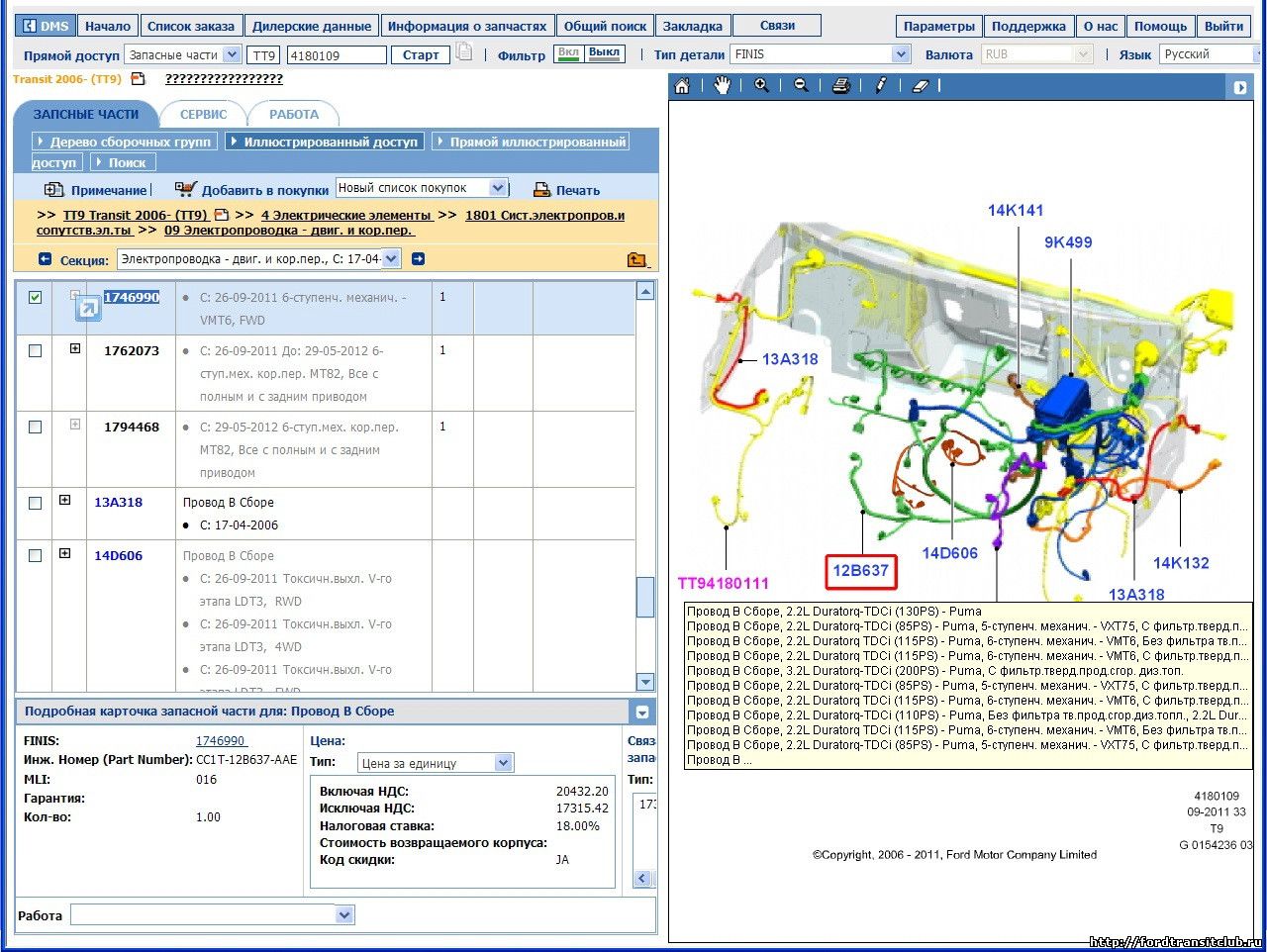Image resolution: width=1267 pixels, height=952 pixels.
Task: Click the link arrow icon under 1746990
Action: (88, 311)
